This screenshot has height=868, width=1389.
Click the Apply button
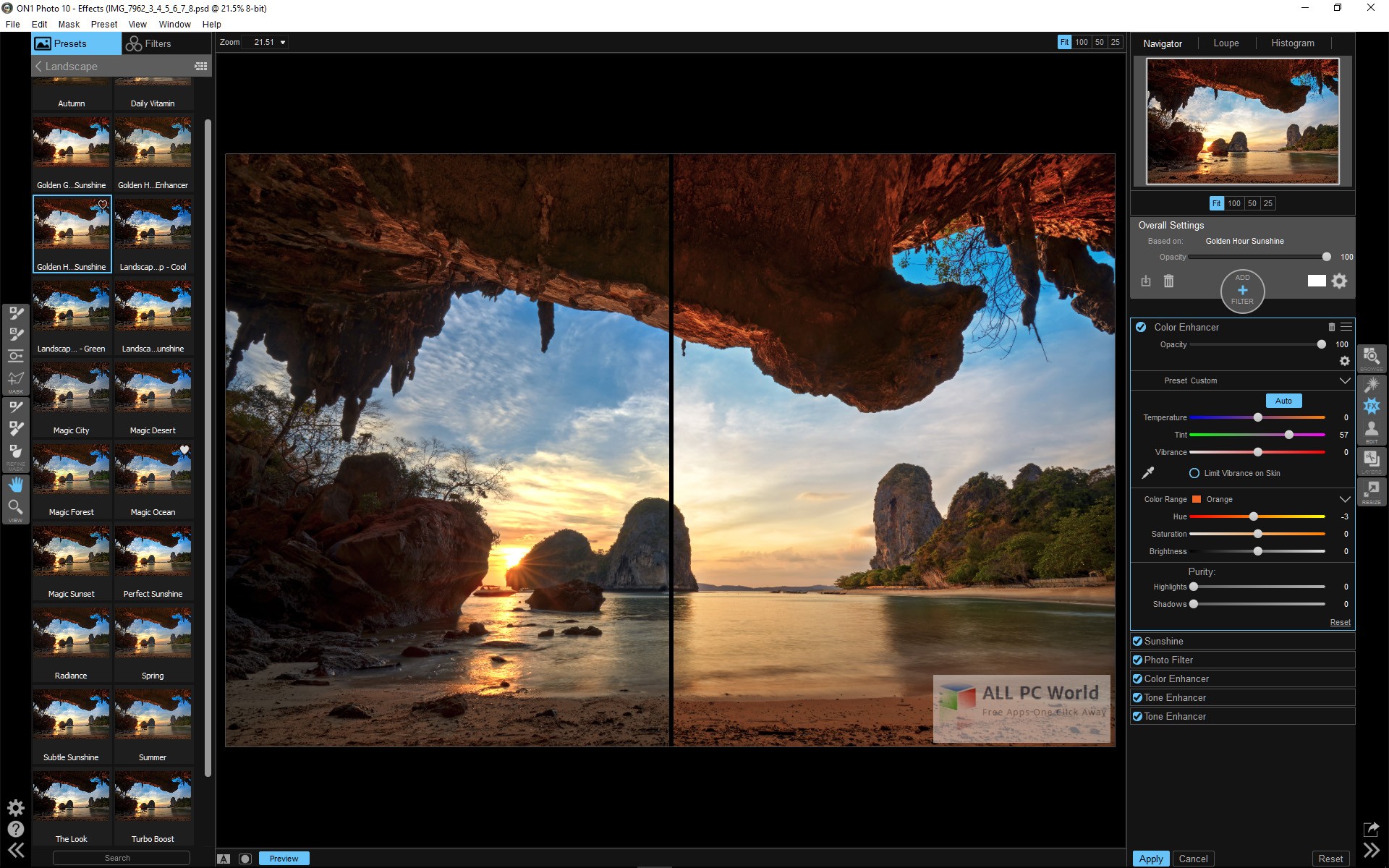[x=1153, y=858]
